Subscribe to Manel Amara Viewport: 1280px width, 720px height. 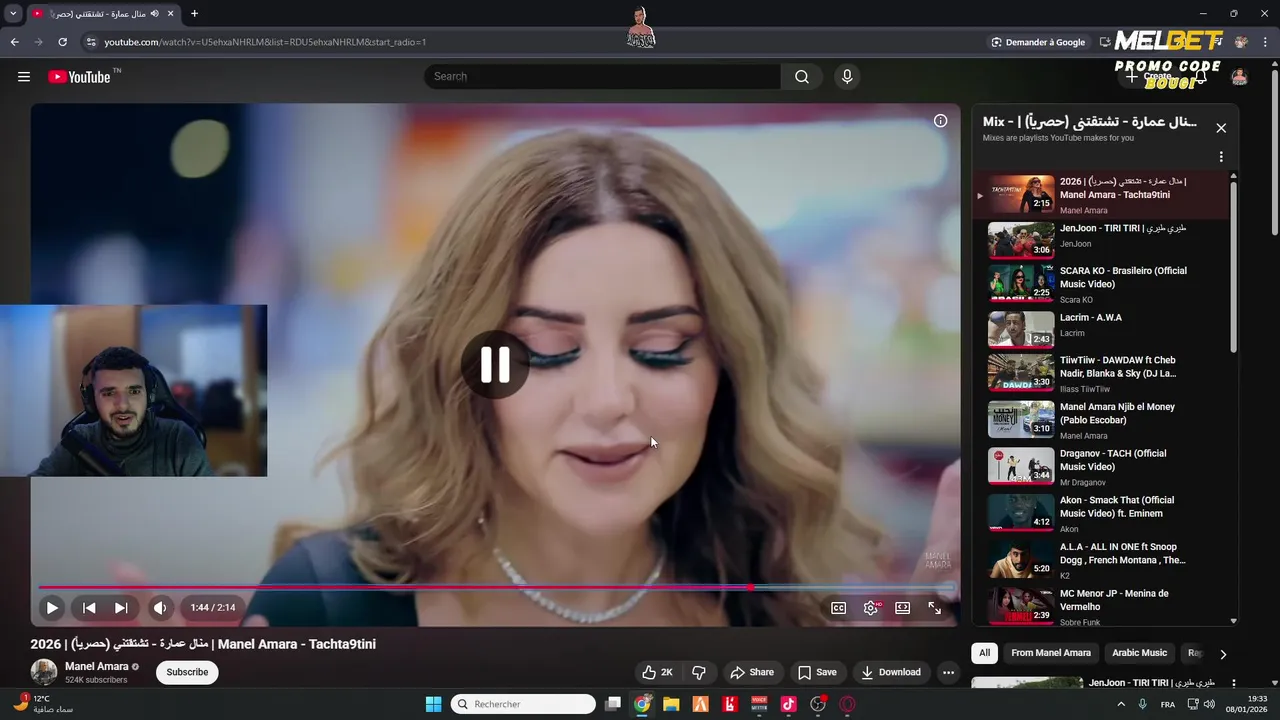[x=187, y=672]
